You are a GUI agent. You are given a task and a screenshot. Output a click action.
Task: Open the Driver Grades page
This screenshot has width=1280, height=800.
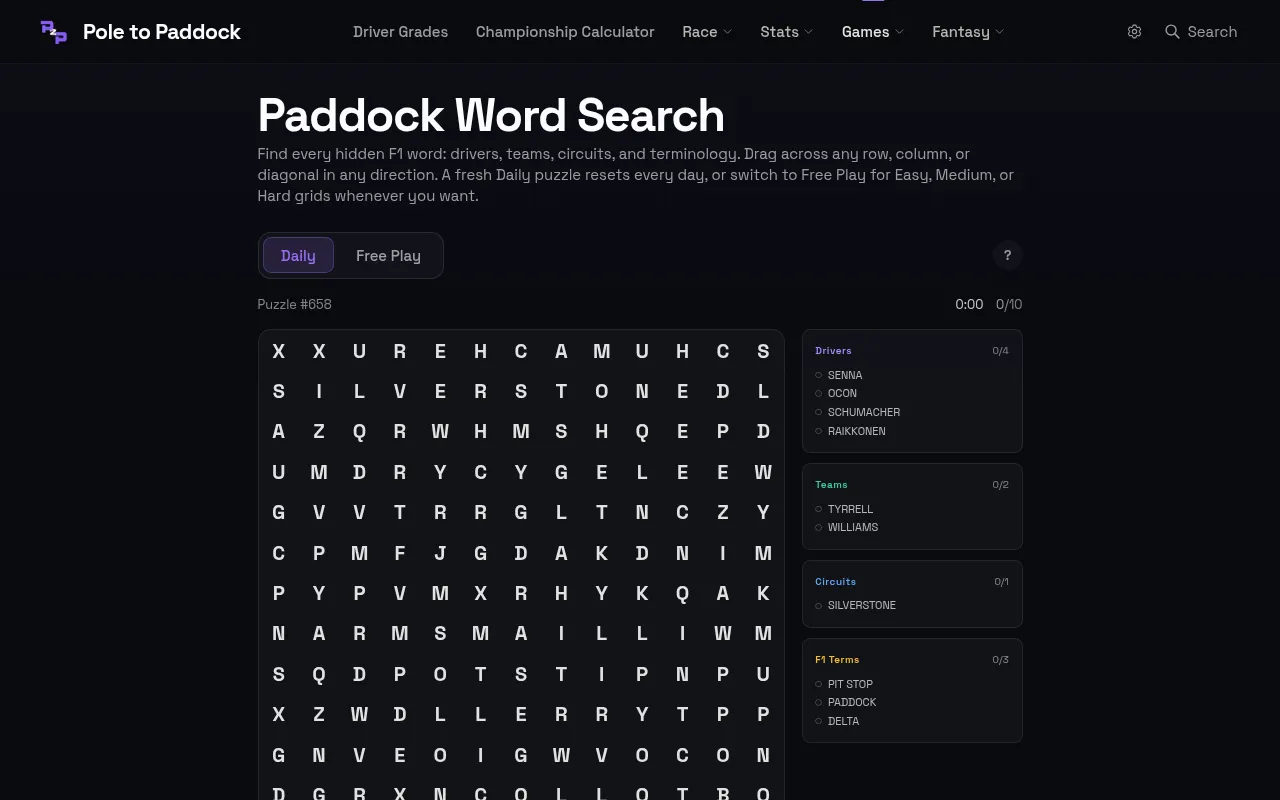pyautogui.click(x=400, y=32)
